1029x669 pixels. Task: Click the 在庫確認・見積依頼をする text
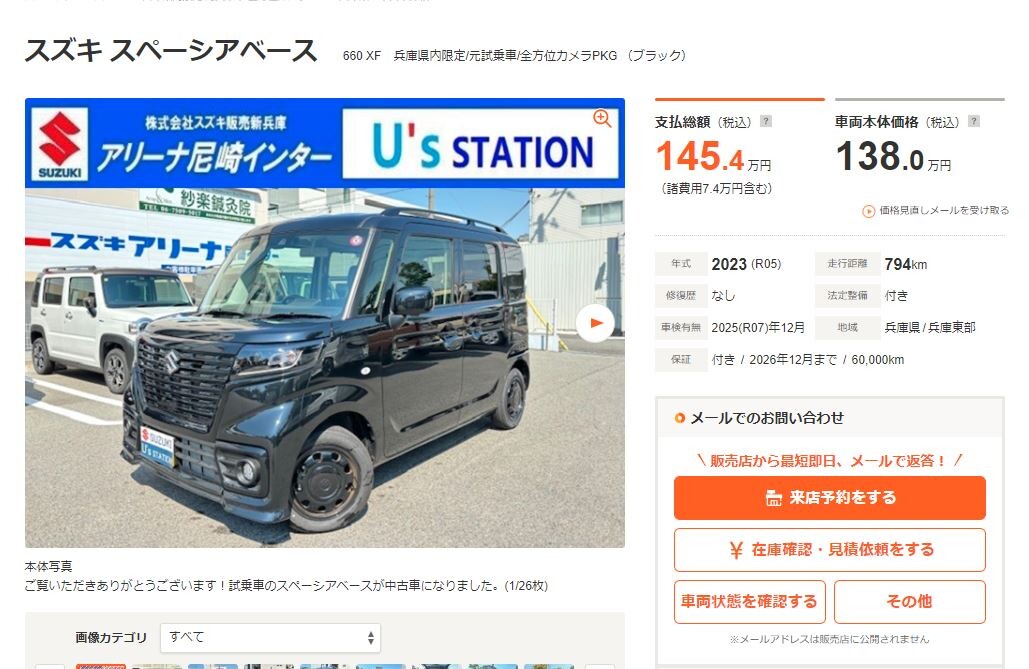coord(843,550)
